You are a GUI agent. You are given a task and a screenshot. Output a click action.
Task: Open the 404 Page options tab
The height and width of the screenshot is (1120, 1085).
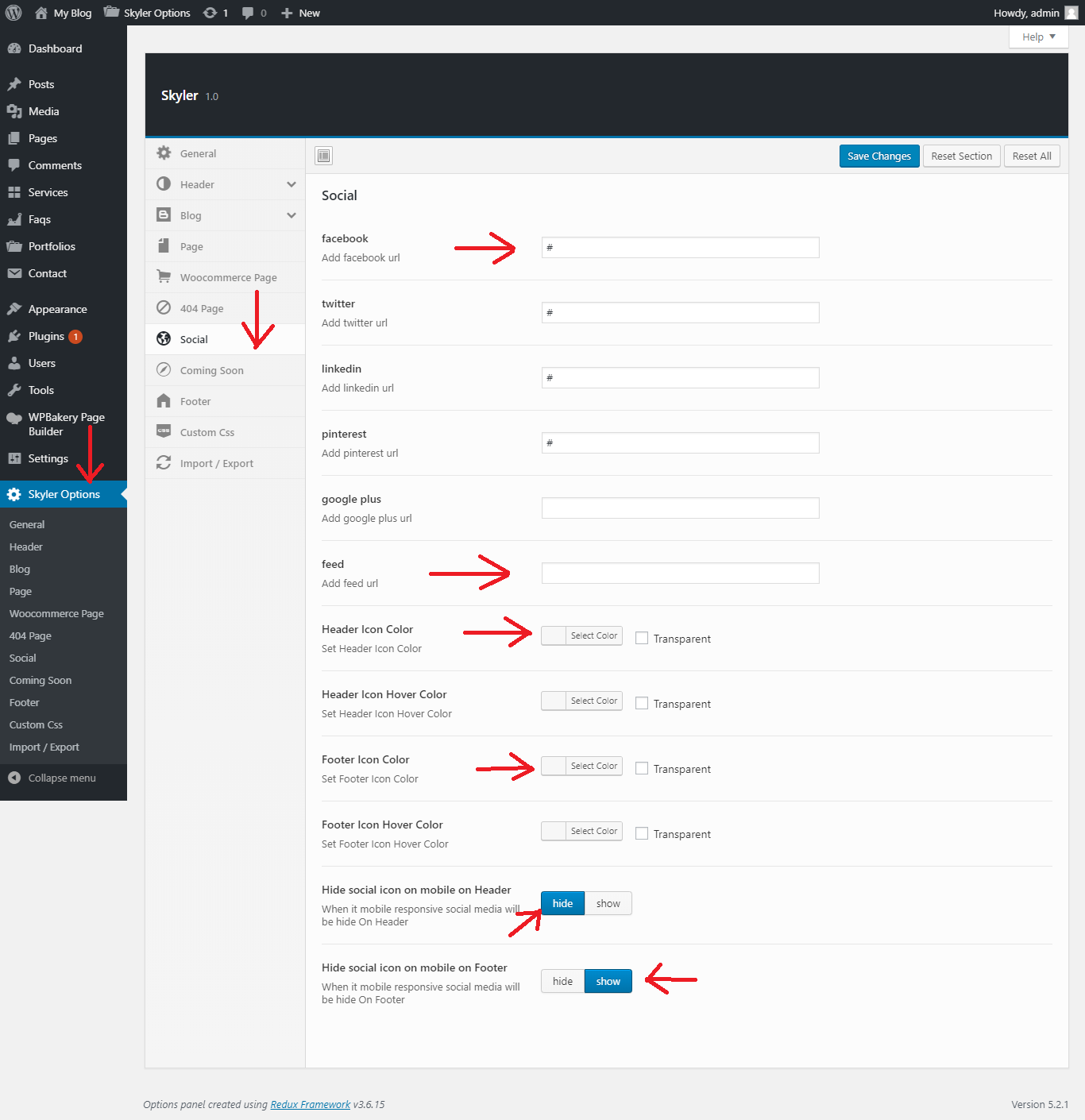pos(225,308)
